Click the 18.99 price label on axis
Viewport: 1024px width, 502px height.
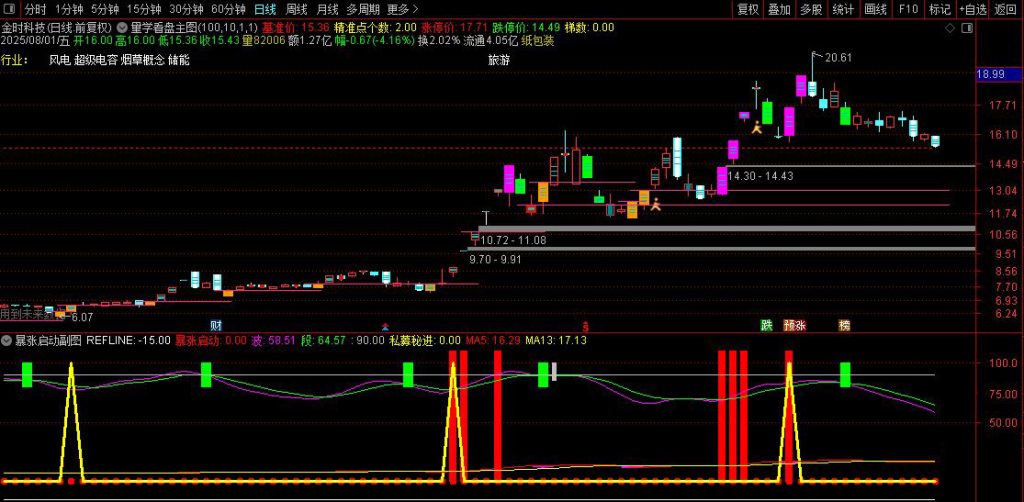click(x=990, y=75)
